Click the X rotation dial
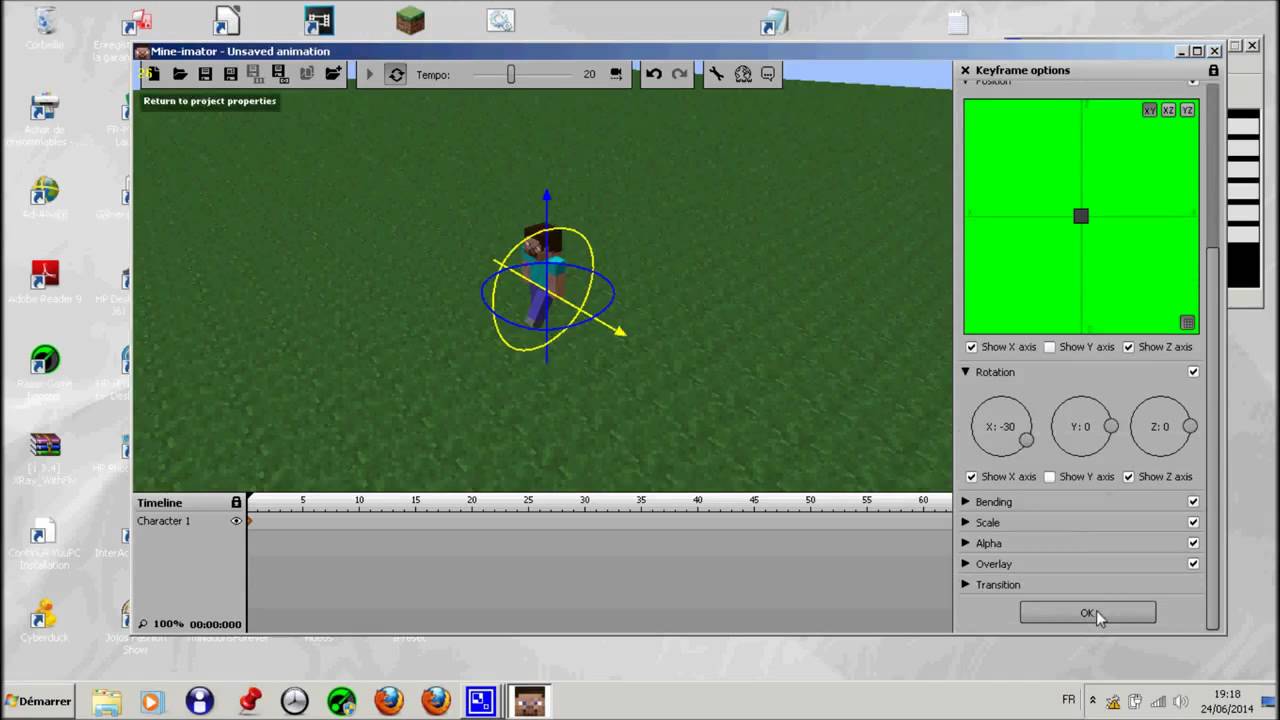This screenshot has width=1280, height=720. [1001, 427]
